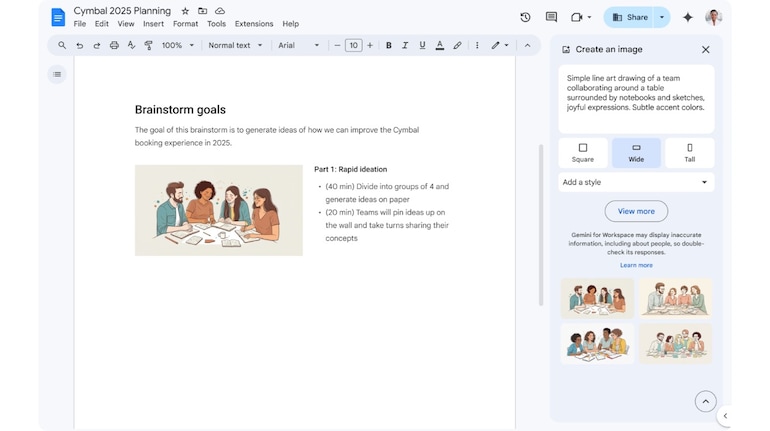Viewport: 770px width, 431px height.
Task: Follow the Learn more link
Action: [636, 265]
